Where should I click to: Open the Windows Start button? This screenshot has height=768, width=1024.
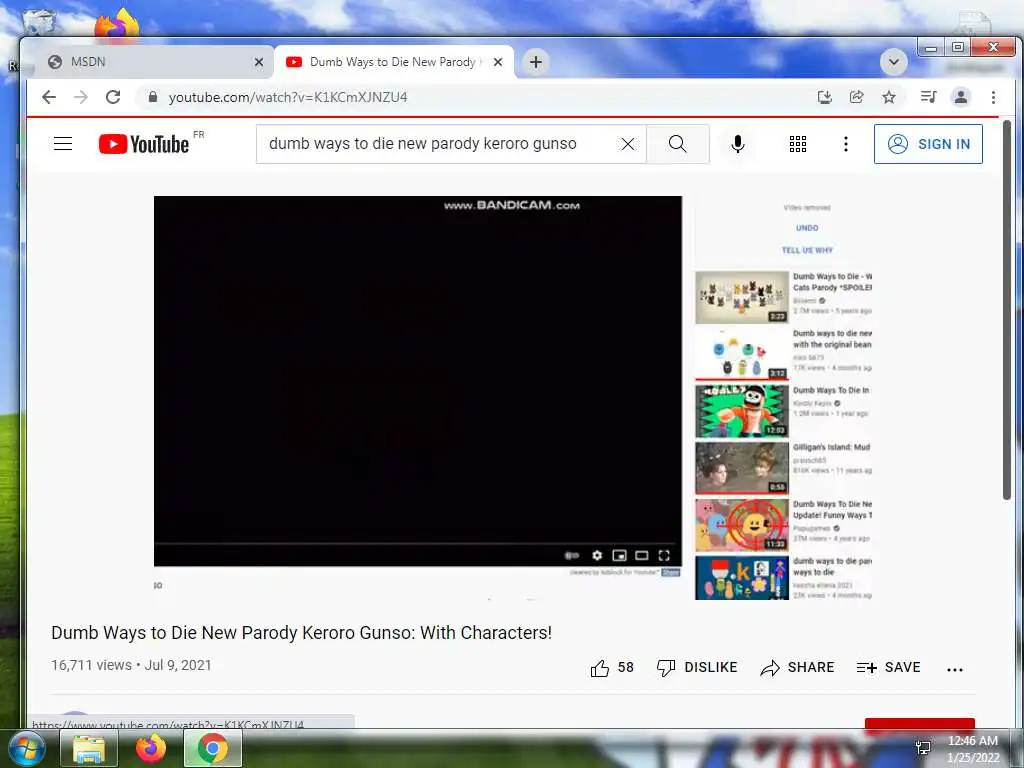click(25, 748)
